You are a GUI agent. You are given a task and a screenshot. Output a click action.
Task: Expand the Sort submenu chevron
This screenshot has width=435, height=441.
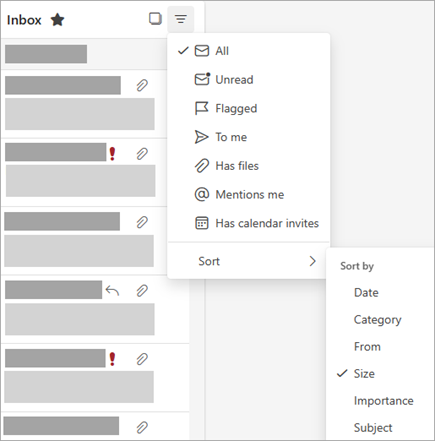pyautogui.click(x=312, y=261)
